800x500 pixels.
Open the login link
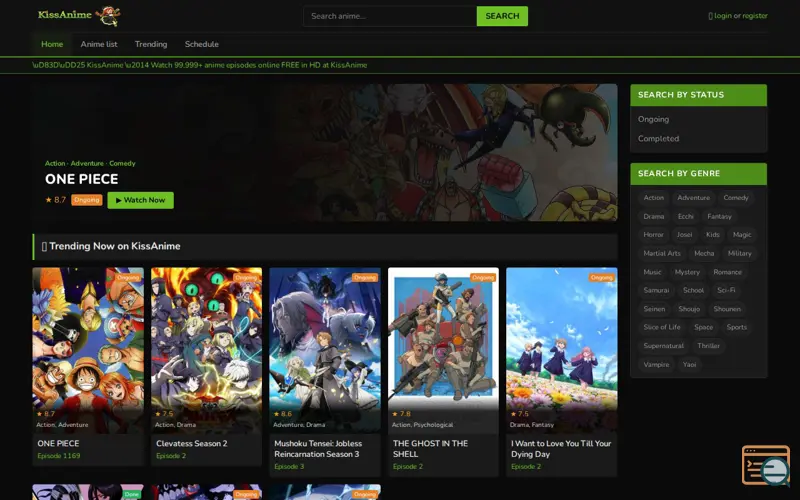[x=722, y=16]
